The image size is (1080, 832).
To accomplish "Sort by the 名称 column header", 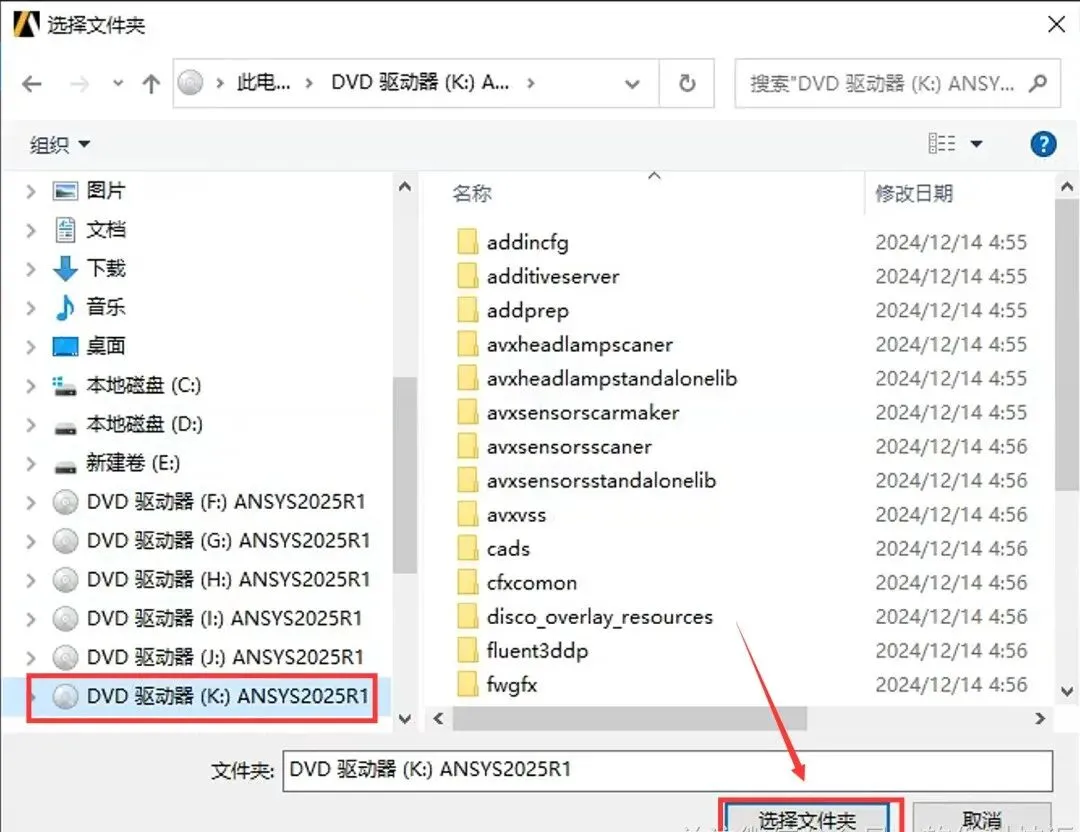I will (x=472, y=194).
